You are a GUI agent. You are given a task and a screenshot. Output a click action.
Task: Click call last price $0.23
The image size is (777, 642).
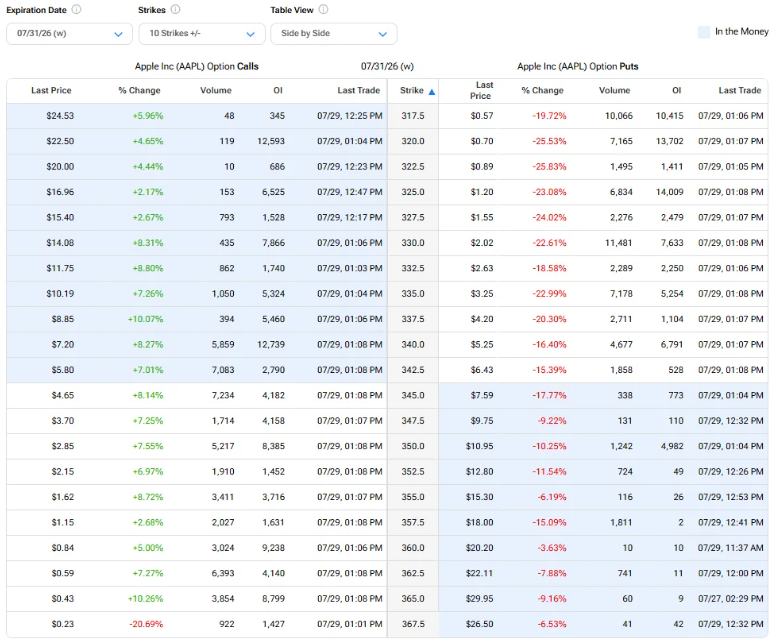pos(62,624)
